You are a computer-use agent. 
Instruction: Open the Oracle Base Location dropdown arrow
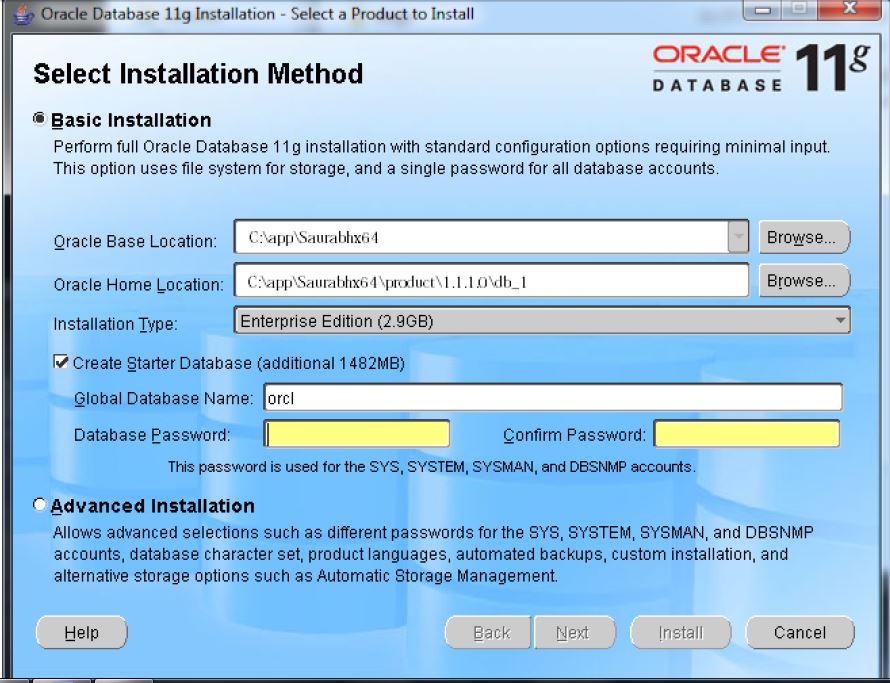738,236
